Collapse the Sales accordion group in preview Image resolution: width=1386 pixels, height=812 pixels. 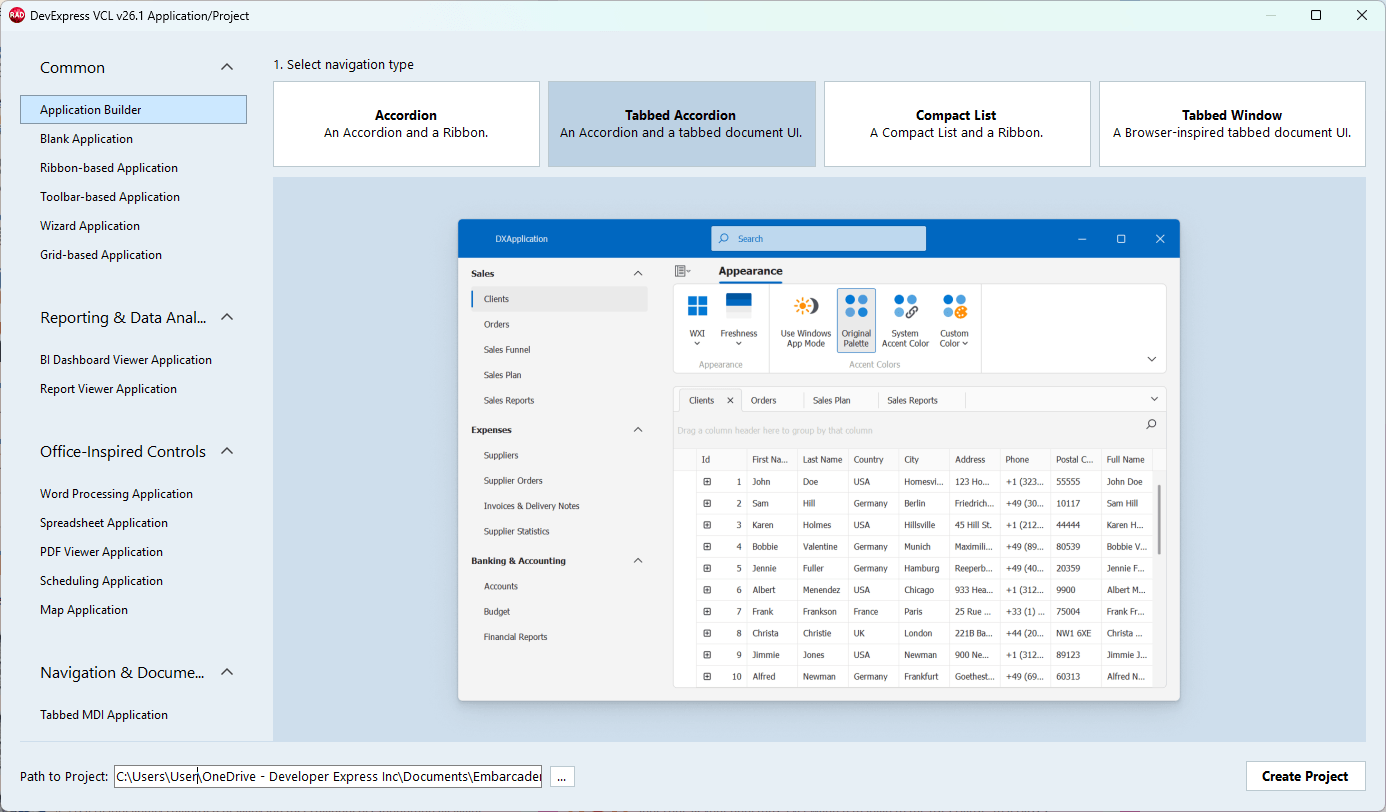pos(638,273)
